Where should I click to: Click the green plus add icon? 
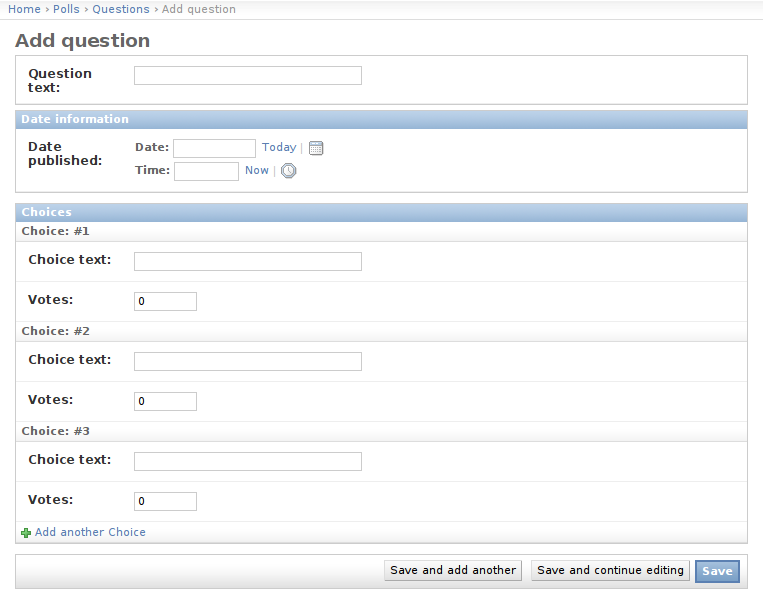click(x=26, y=533)
